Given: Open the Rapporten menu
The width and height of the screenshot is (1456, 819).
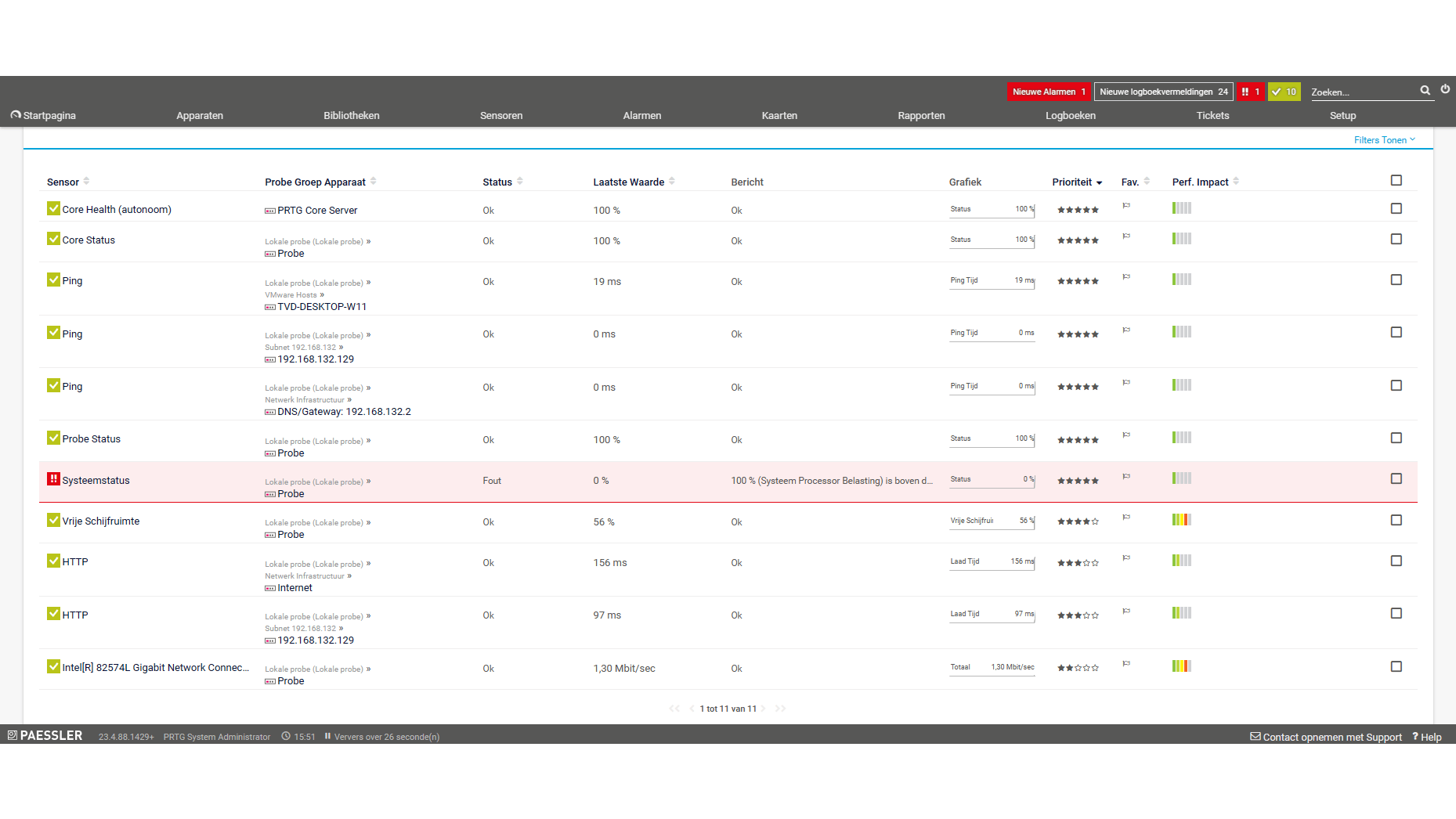Looking at the screenshot, I should [921, 115].
